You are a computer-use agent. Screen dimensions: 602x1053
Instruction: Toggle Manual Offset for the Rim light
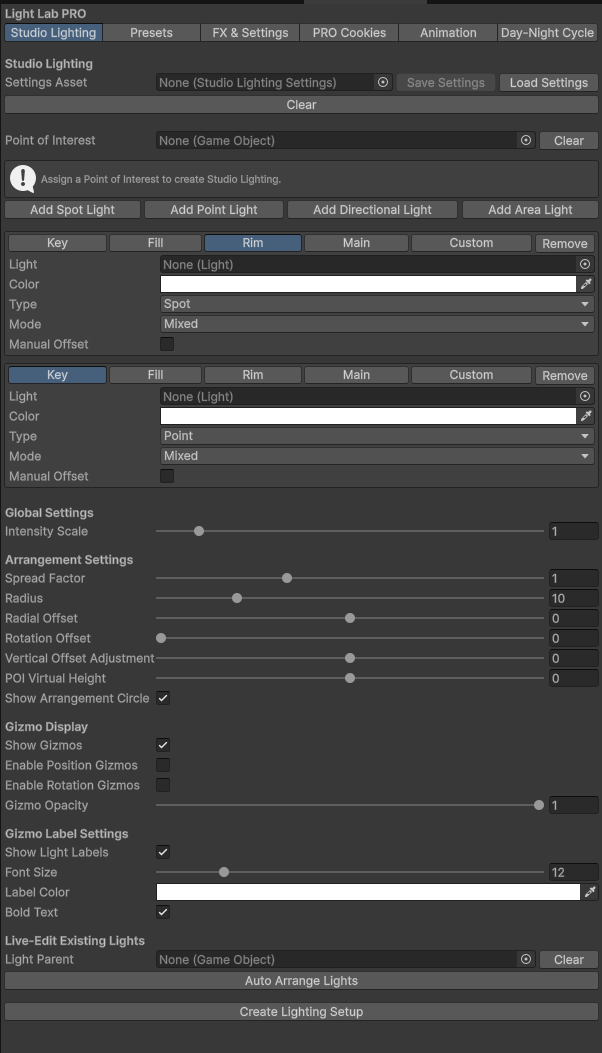(167, 344)
